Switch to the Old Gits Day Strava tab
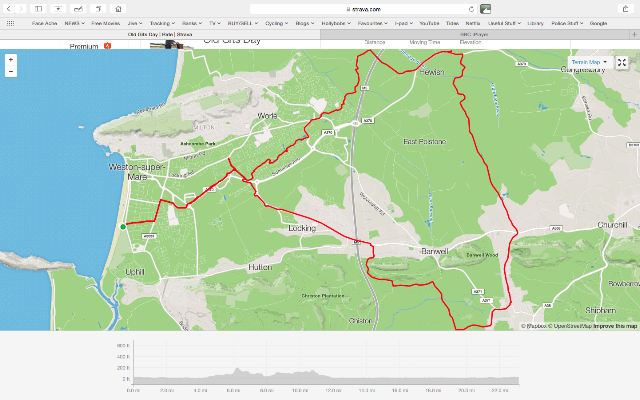Image resolution: width=640 pixels, height=400 pixels. [x=160, y=35]
